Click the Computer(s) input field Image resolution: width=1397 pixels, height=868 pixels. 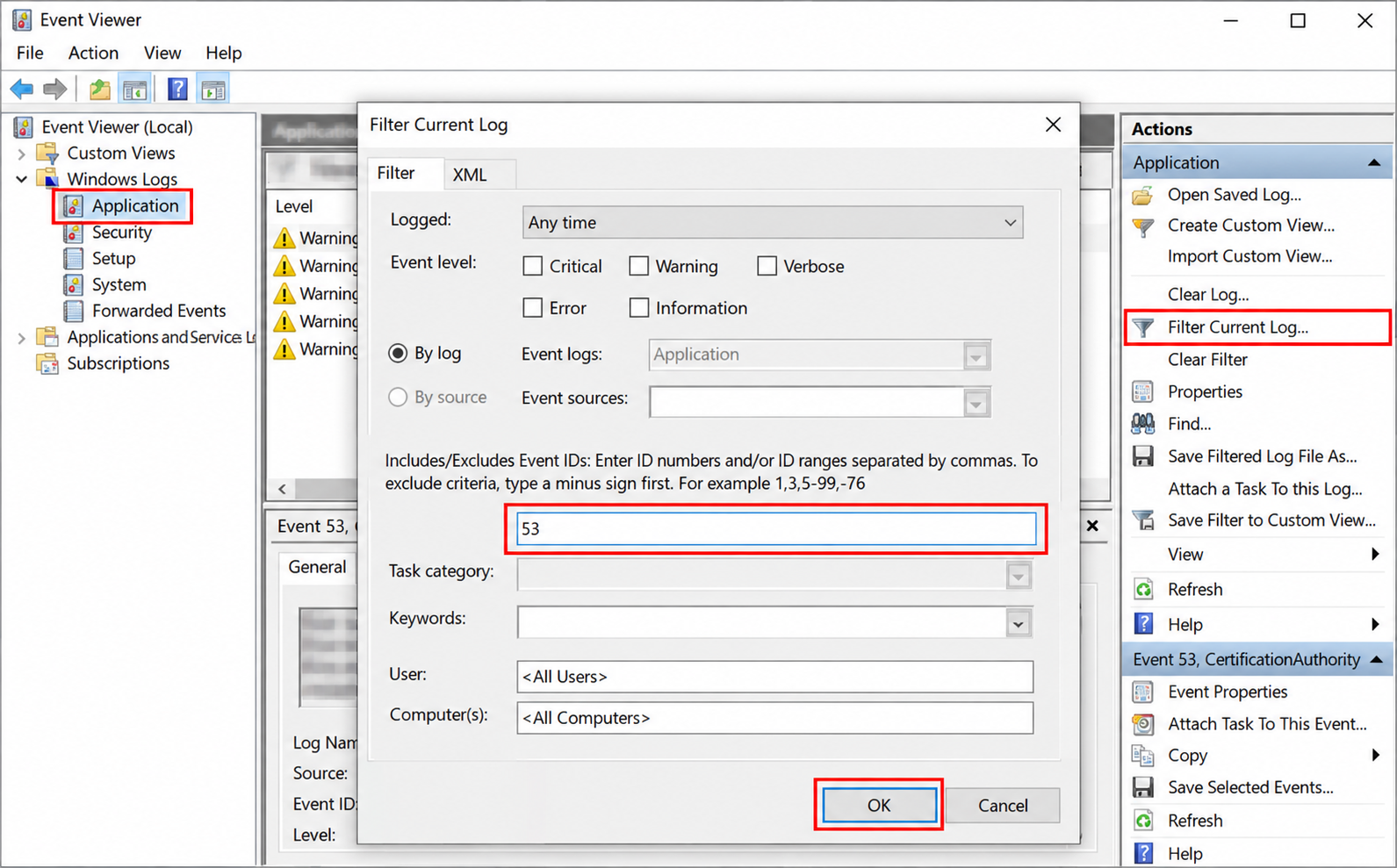(x=775, y=718)
